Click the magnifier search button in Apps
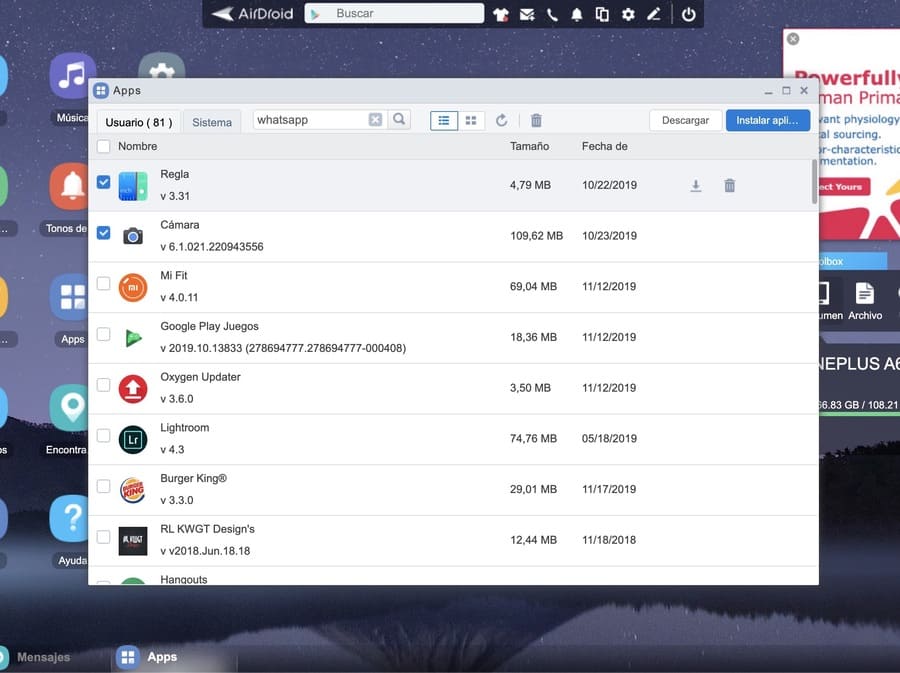This screenshot has width=900, height=673. click(x=399, y=119)
